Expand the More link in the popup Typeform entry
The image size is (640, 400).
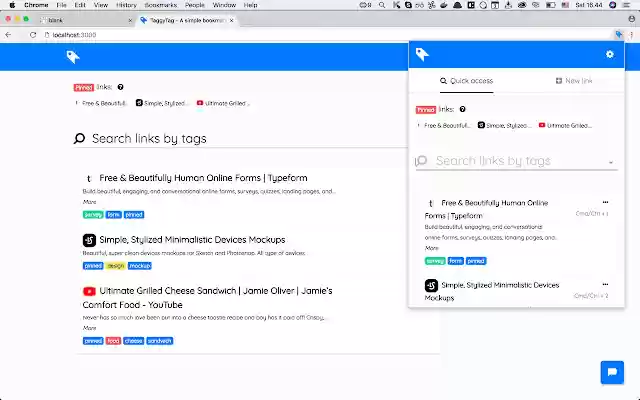tap(431, 248)
